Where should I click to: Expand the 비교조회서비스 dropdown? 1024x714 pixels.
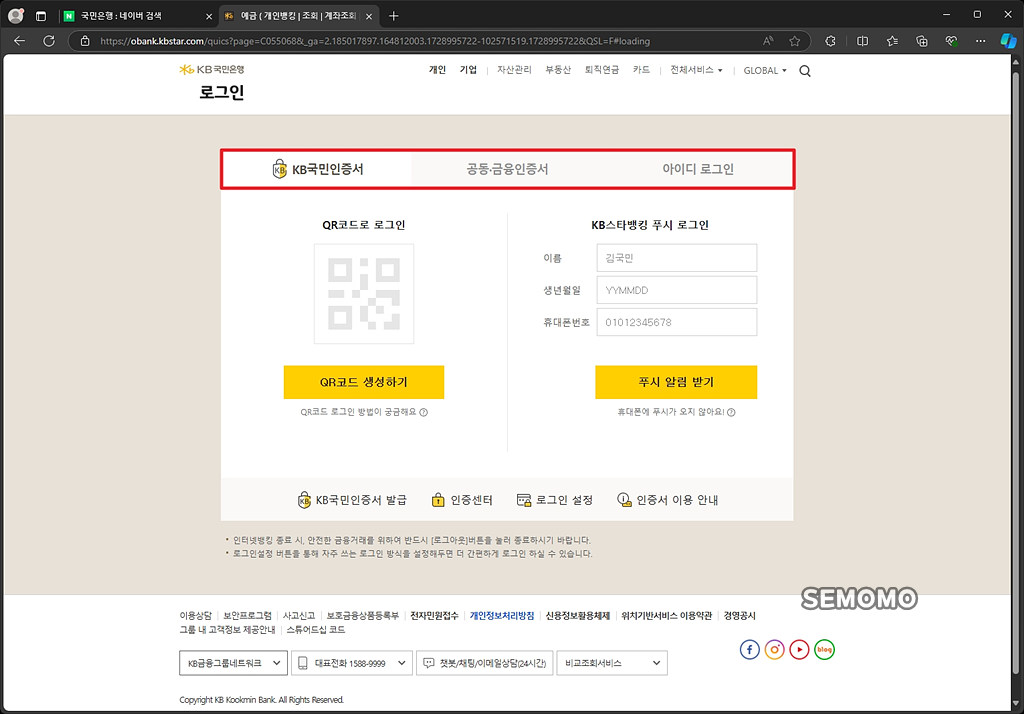click(612, 663)
